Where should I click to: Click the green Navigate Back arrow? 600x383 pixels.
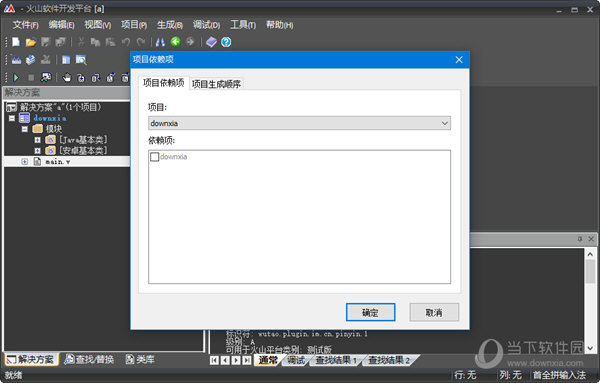176,41
